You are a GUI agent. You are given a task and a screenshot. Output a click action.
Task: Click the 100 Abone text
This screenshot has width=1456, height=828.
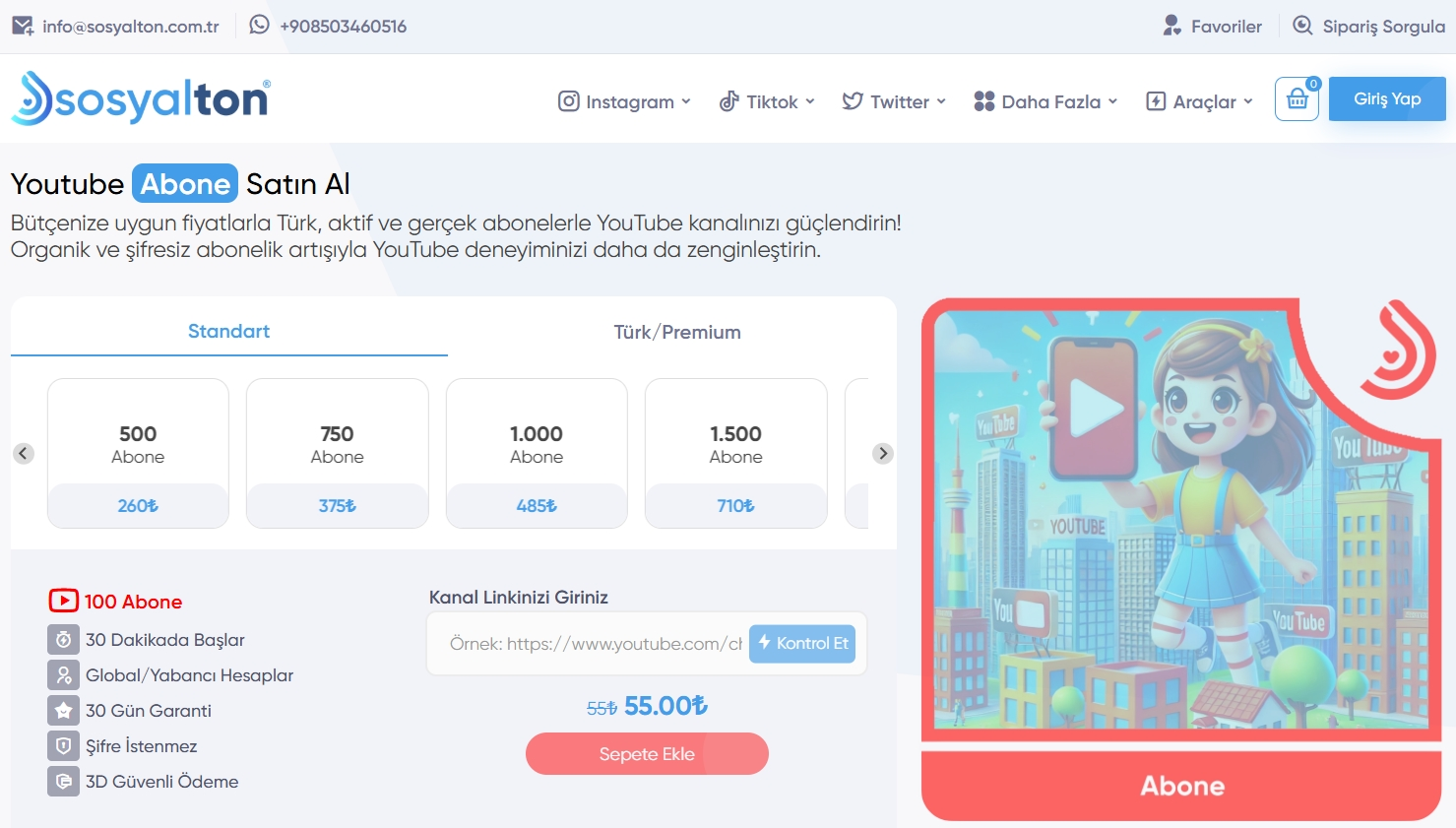pos(133,602)
